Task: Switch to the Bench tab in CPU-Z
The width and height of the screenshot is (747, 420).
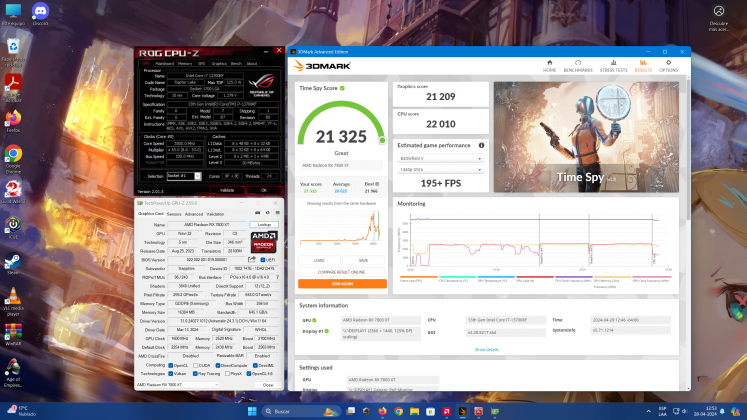Action: (236, 63)
